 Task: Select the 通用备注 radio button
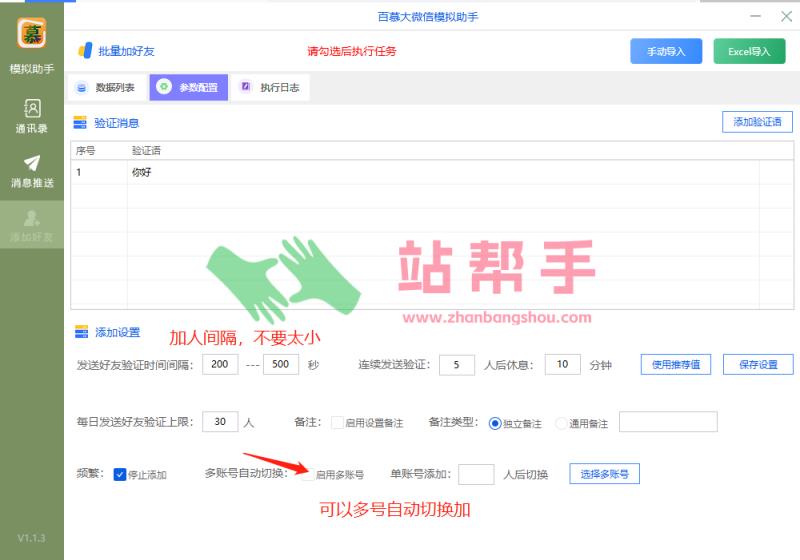pos(561,423)
